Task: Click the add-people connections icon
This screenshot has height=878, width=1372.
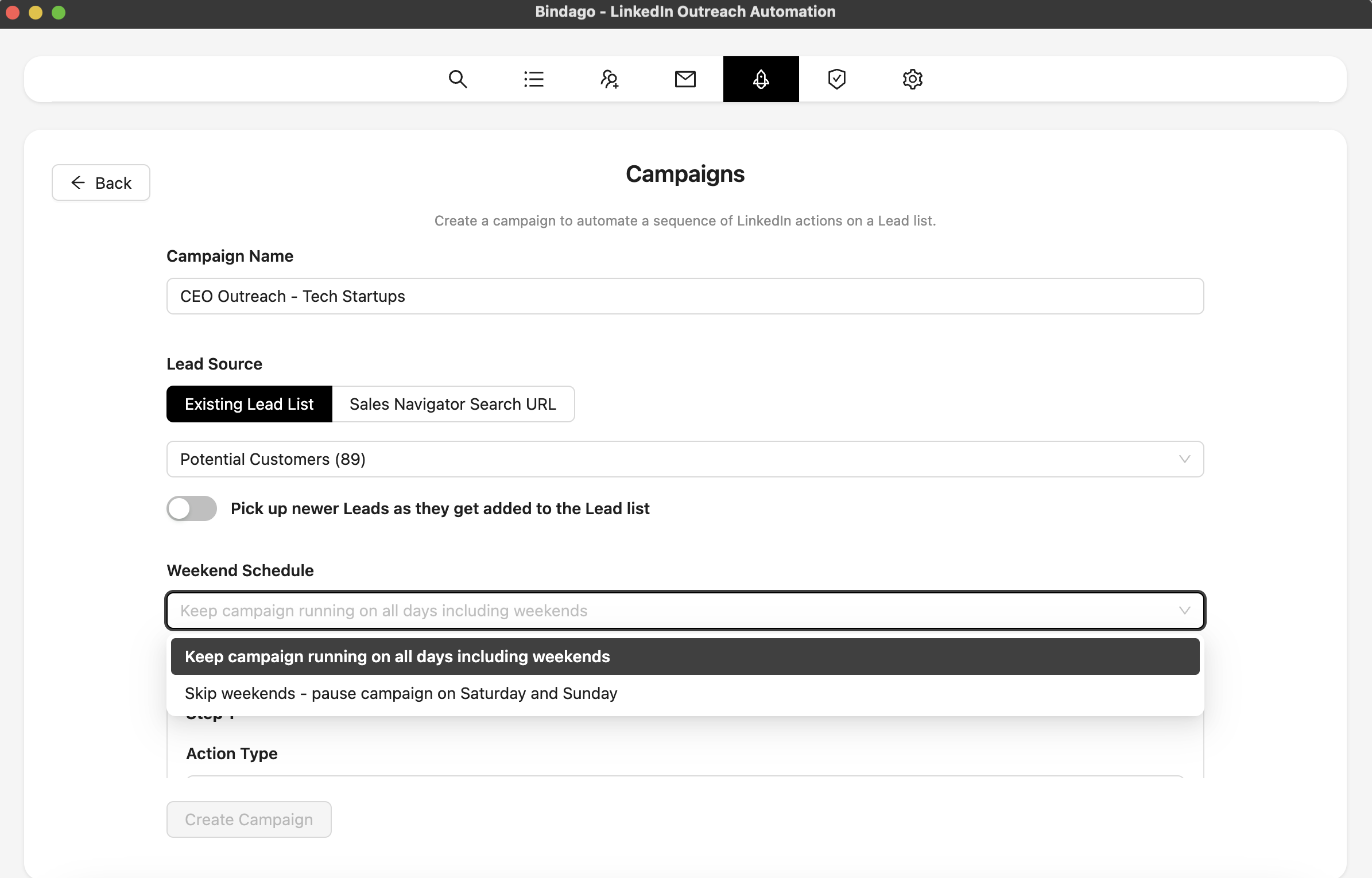Action: [x=609, y=79]
